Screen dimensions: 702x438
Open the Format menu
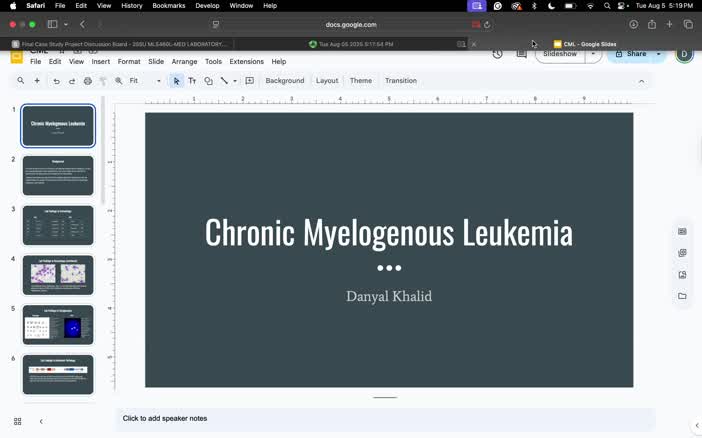coord(129,61)
